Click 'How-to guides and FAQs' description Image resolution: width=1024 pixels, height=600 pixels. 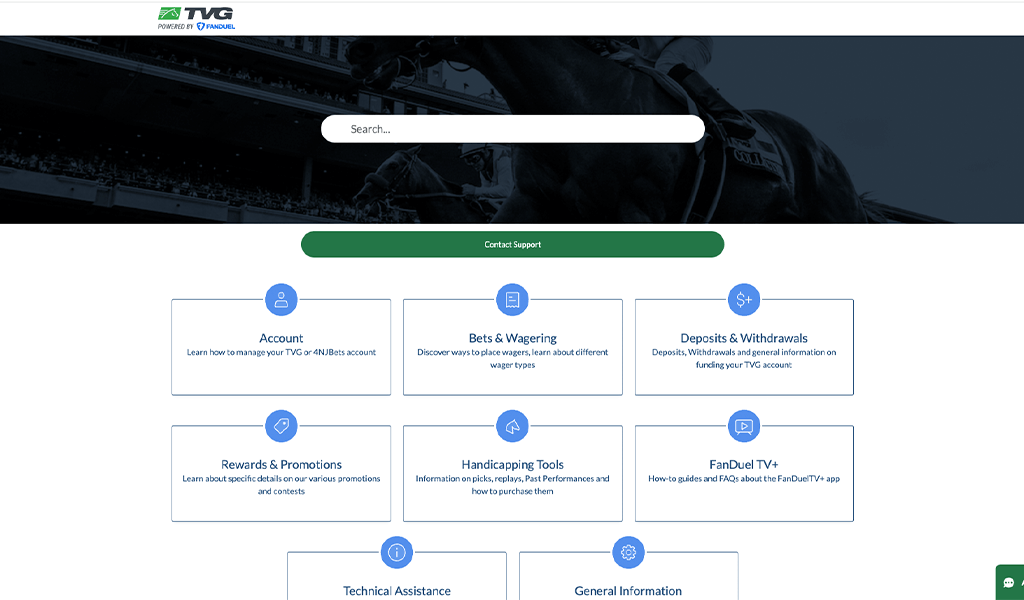[744, 479]
